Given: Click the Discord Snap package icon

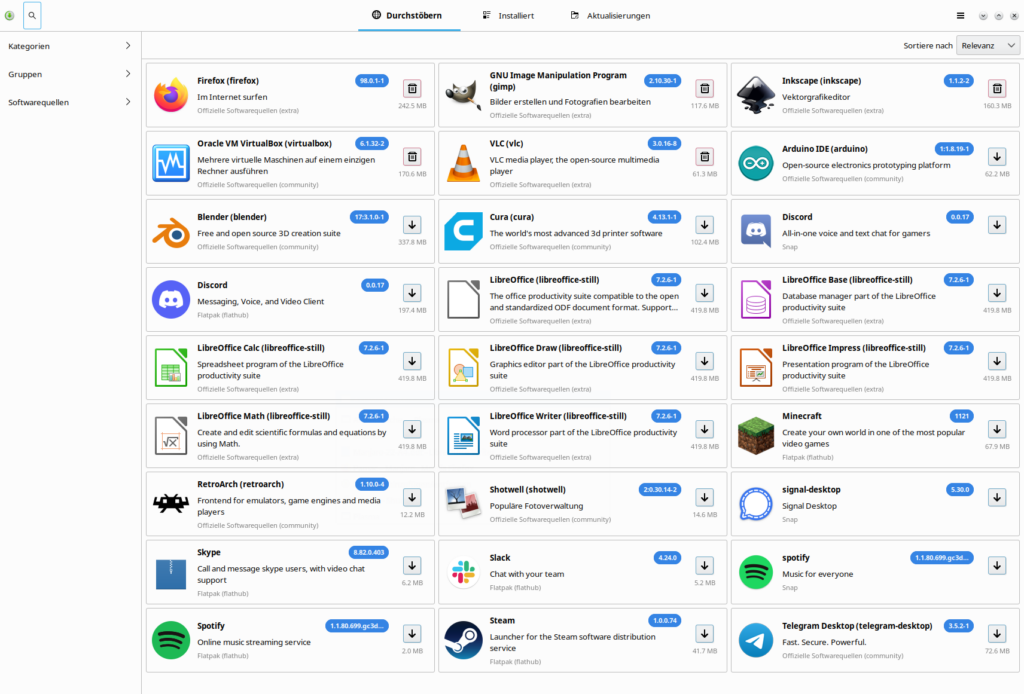Looking at the screenshot, I should [x=756, y=232].
